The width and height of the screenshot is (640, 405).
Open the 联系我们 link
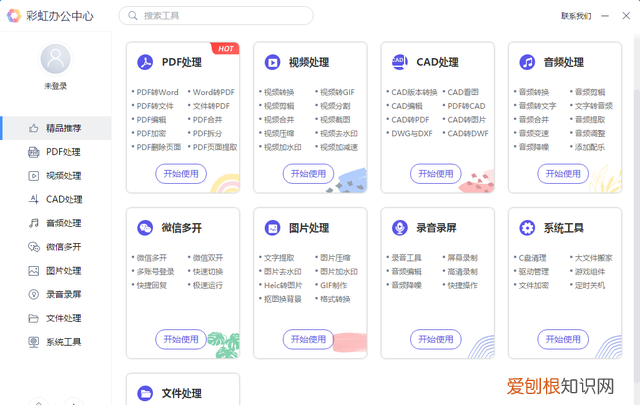pos(576,16)
